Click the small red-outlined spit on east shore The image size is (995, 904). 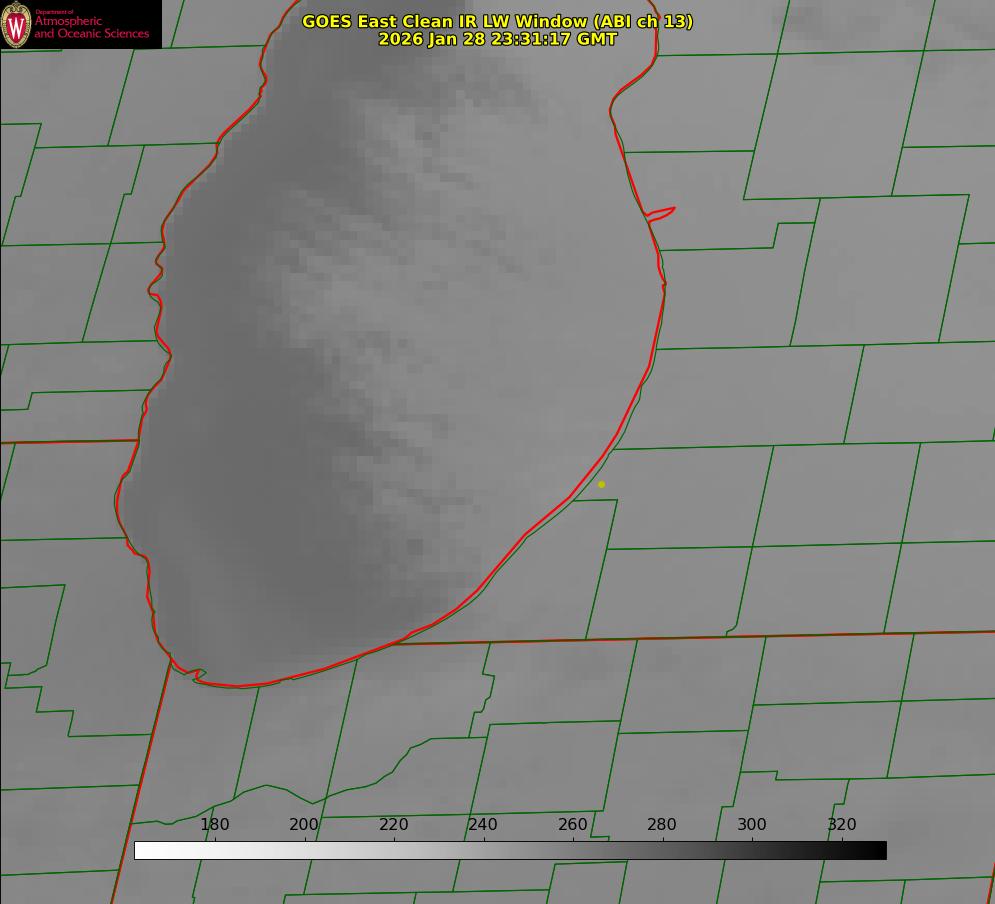tap(661, 212)
